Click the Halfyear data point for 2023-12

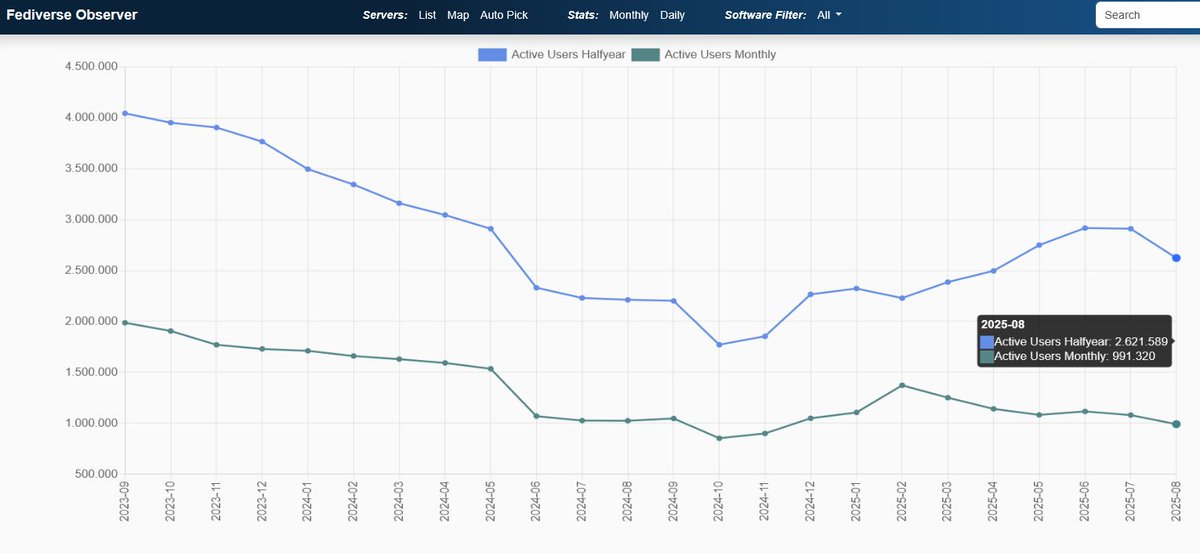262,141
